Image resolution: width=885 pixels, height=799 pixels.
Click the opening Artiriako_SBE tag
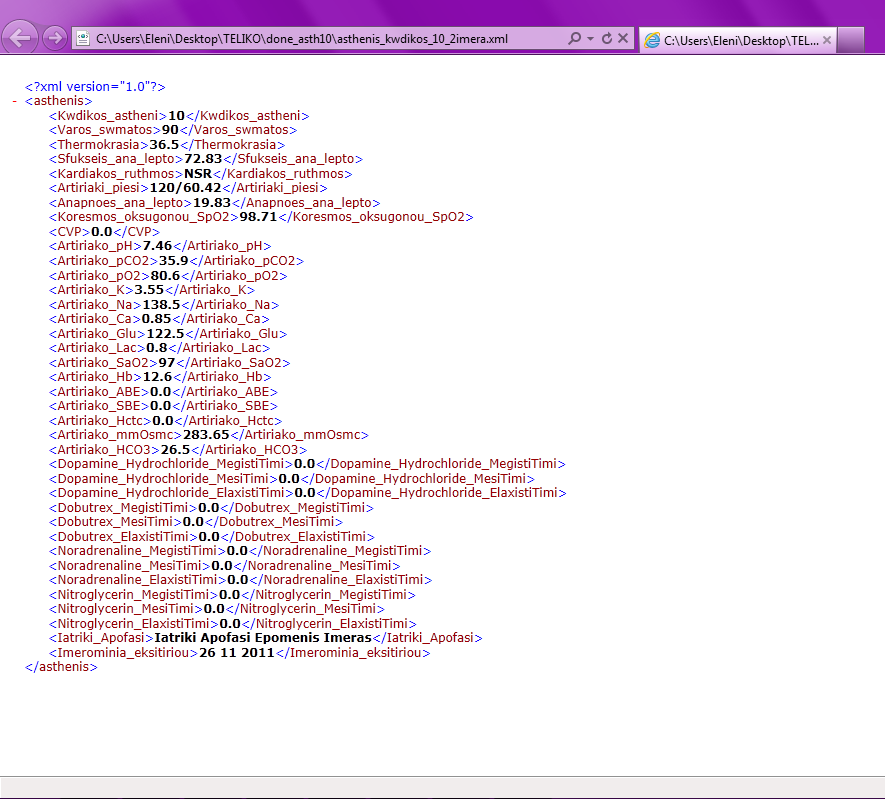coord(99,406)
